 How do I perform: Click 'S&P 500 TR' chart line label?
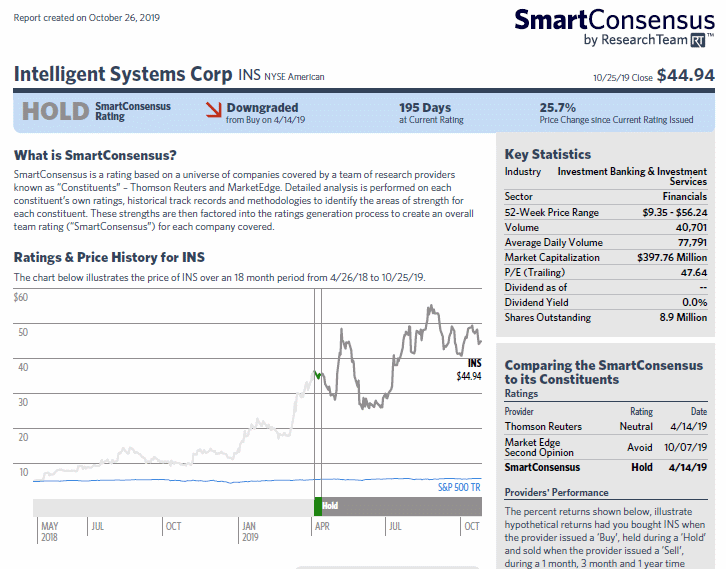(x=459, y=487)
